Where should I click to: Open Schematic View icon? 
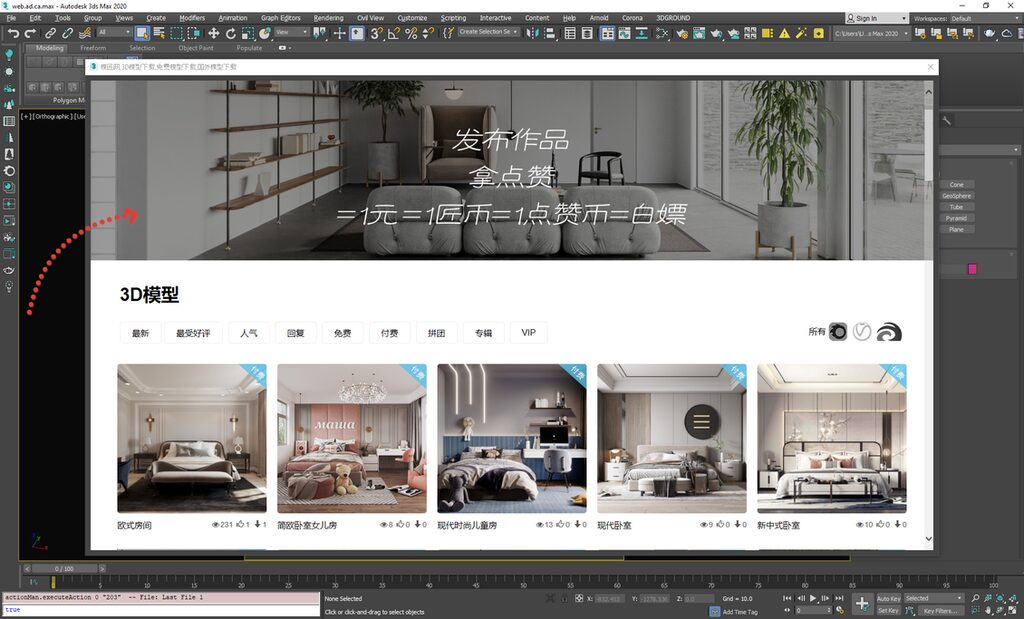[642, 33]
